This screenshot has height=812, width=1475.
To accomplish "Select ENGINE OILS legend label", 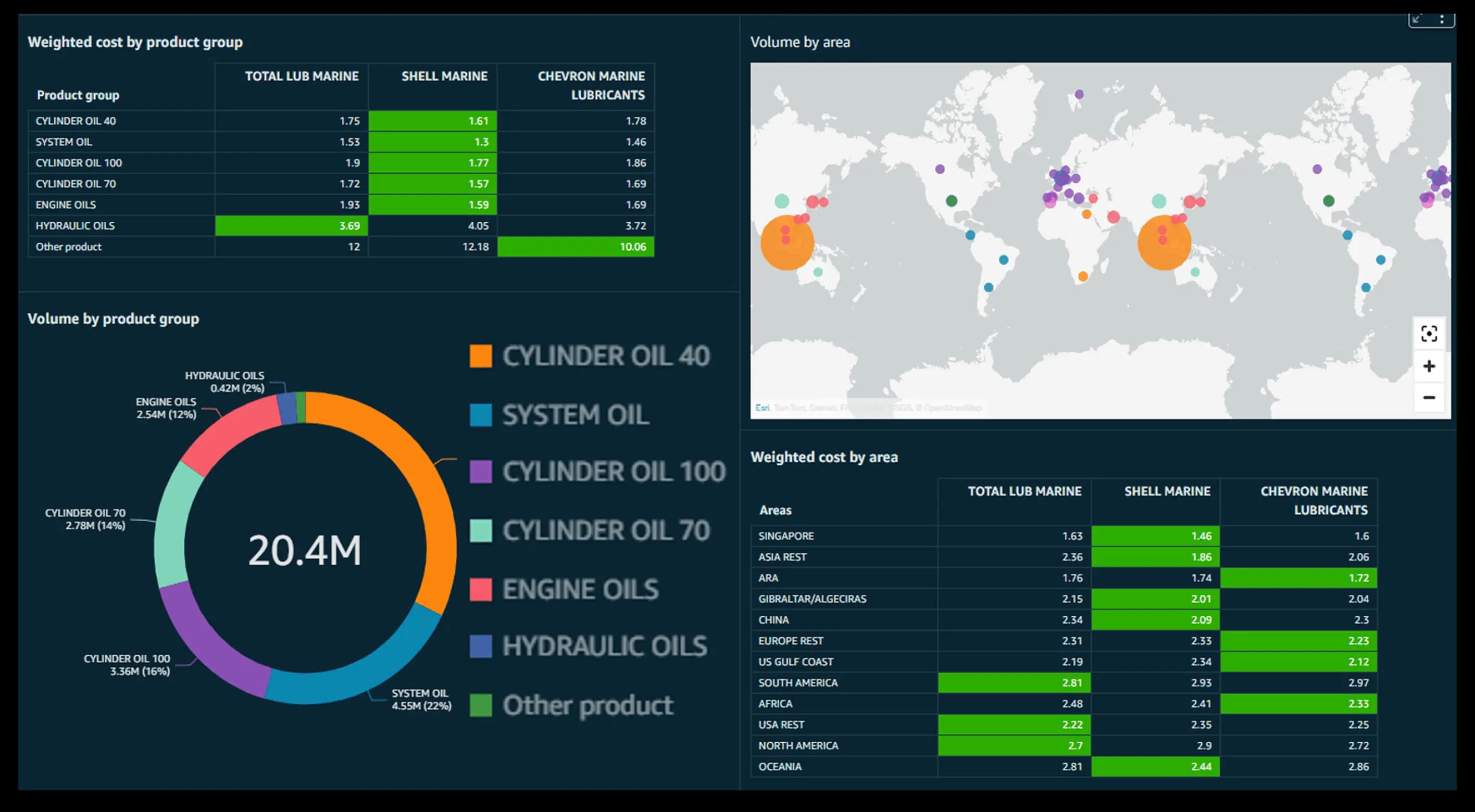I will [x=581, y=589].
